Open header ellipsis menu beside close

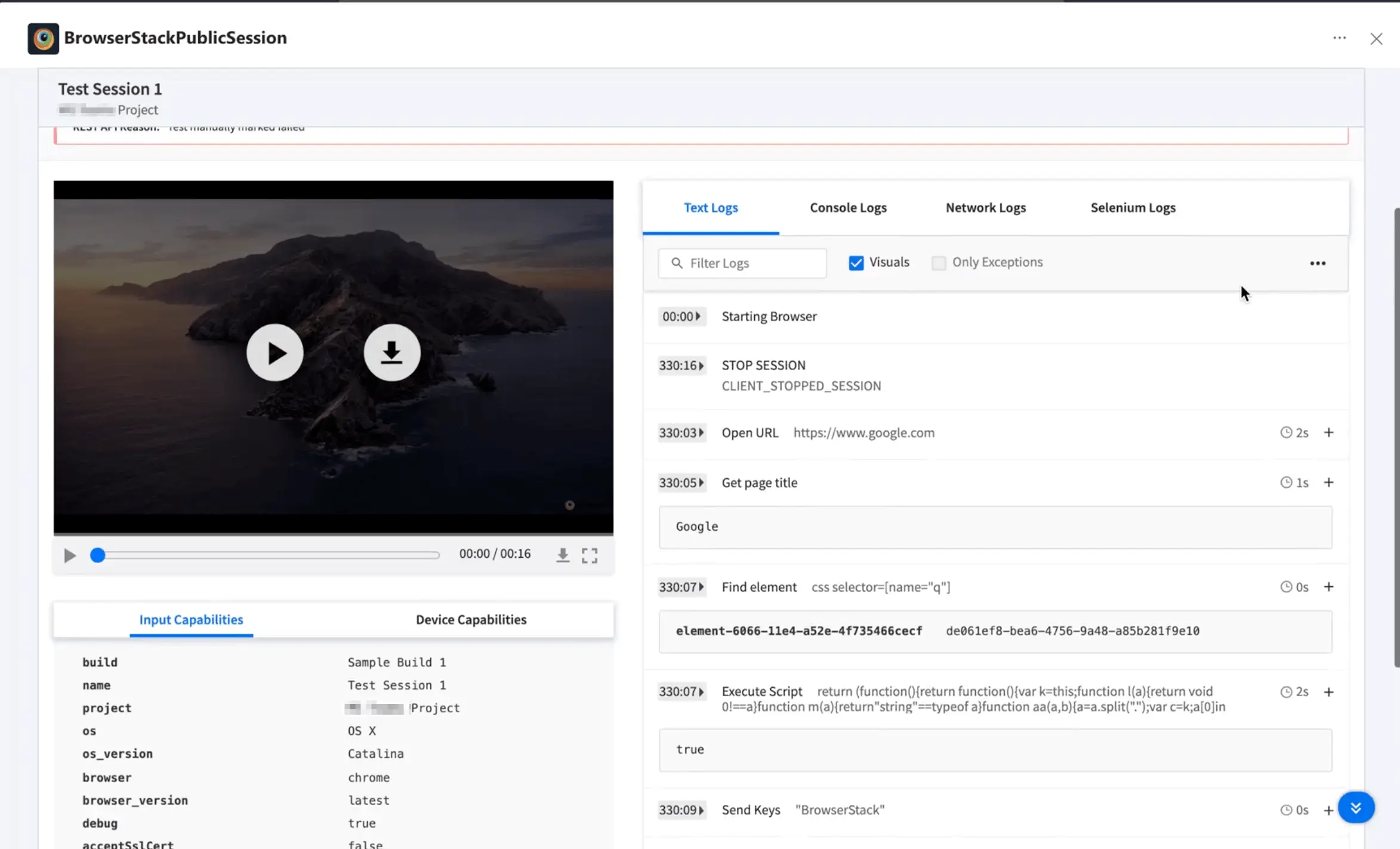coord(1339,38)
